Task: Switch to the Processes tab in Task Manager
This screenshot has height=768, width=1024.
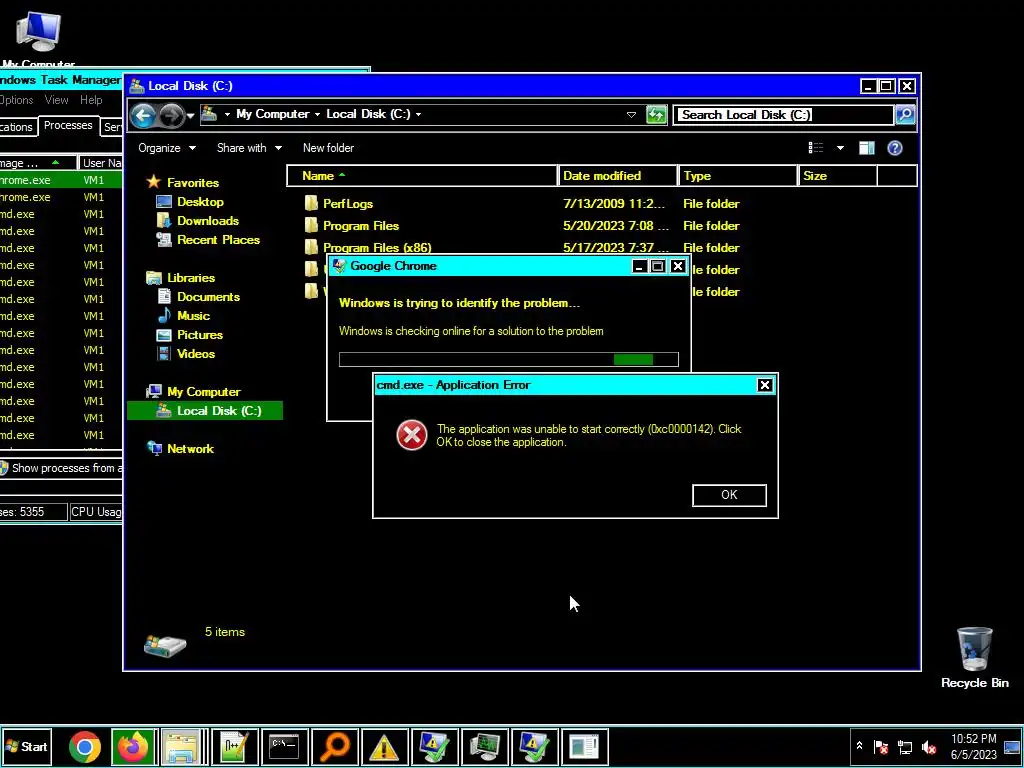Action: (68, 125)
